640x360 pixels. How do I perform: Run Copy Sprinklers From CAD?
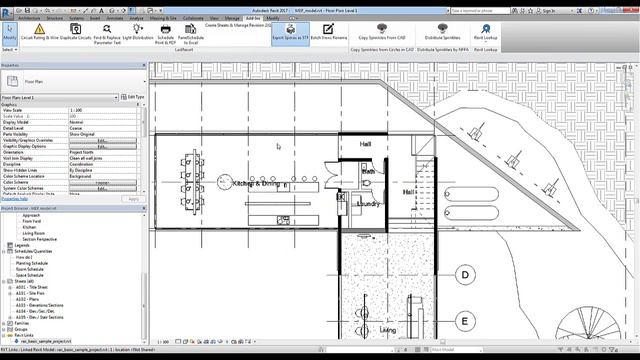(382, 32)
